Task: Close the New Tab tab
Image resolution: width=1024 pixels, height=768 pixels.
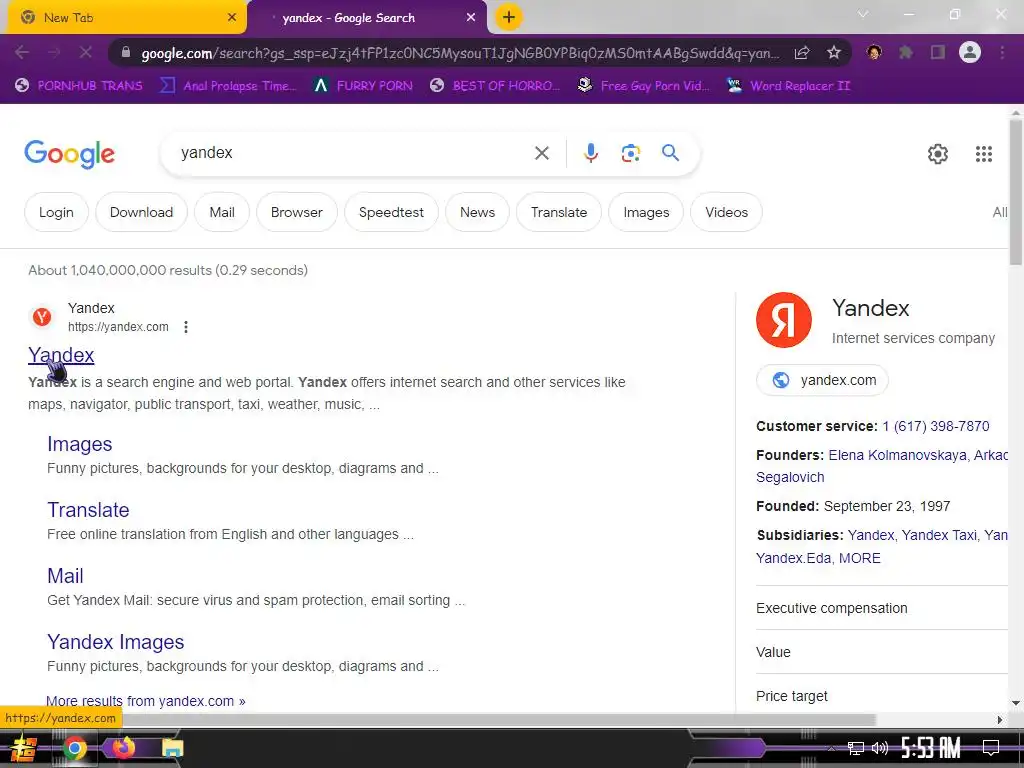Action: pos(231,18)
